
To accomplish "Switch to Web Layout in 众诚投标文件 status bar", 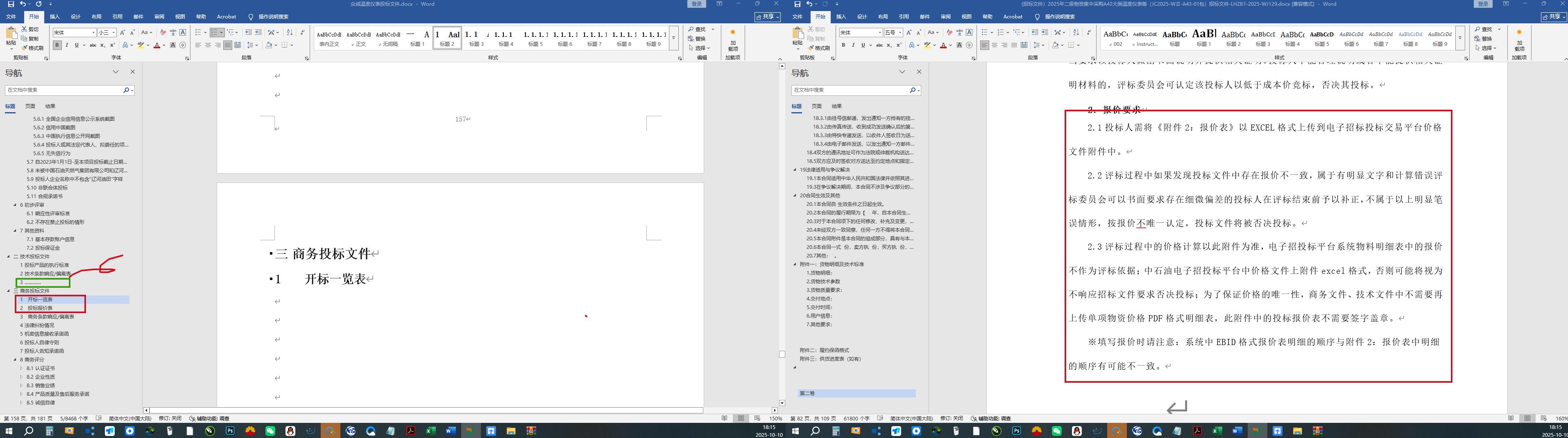I will tap(757, 418).
